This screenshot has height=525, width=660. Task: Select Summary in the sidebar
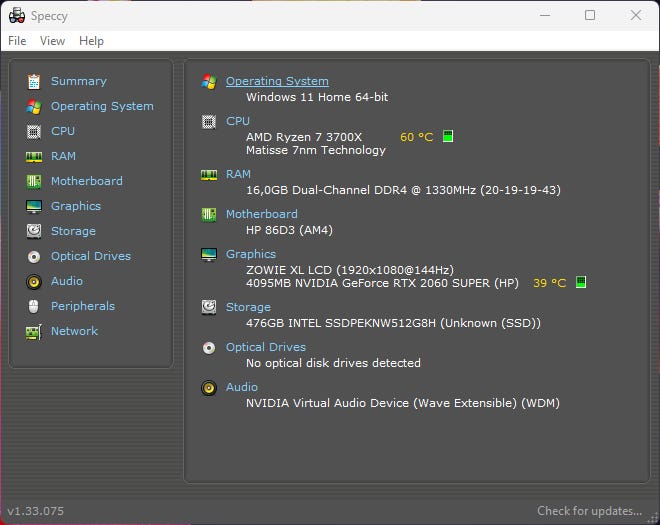click(79, 81)
